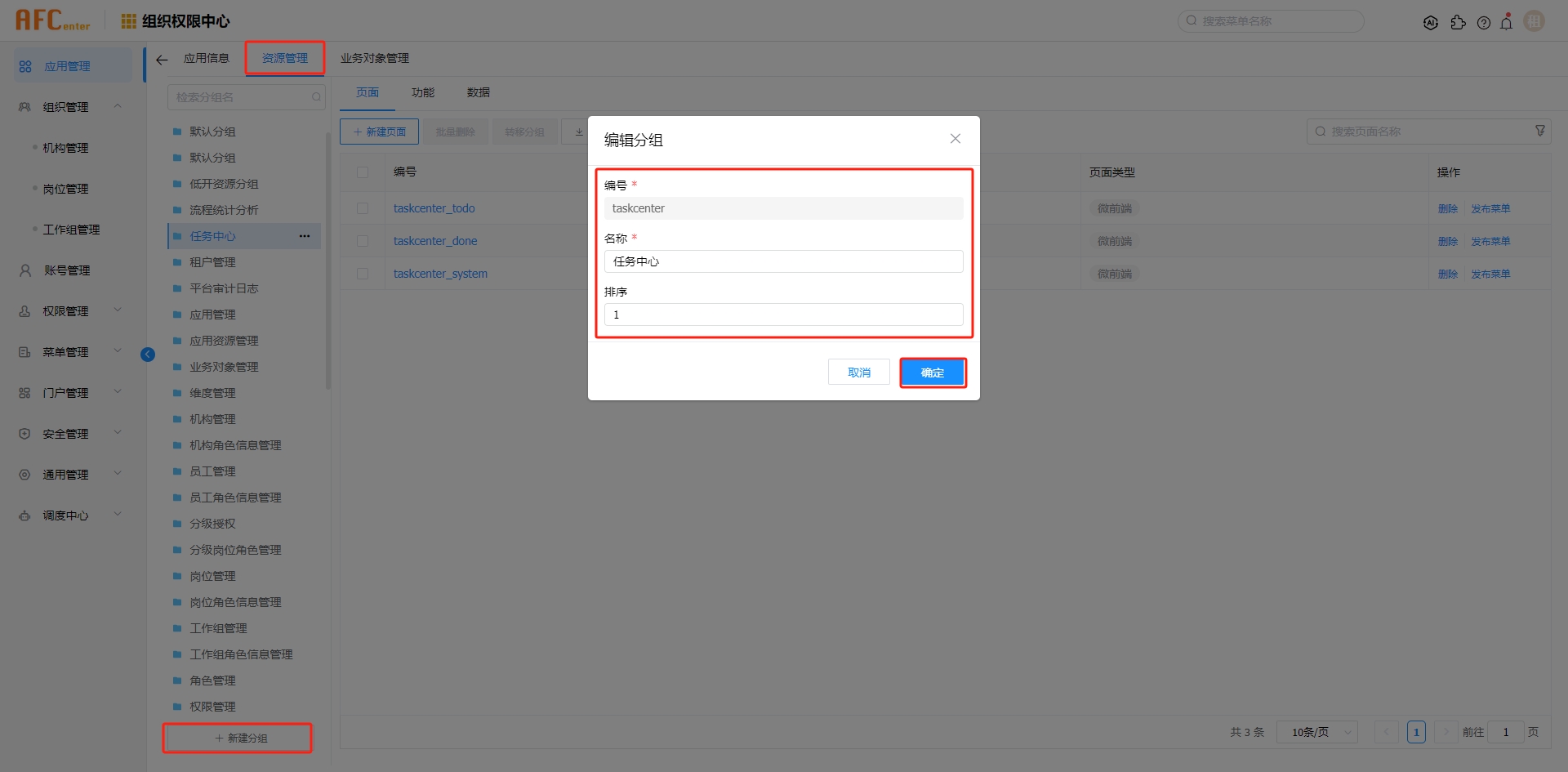
Task: Open the more options menu on 任务中心 group
Action: coord(305,236)
